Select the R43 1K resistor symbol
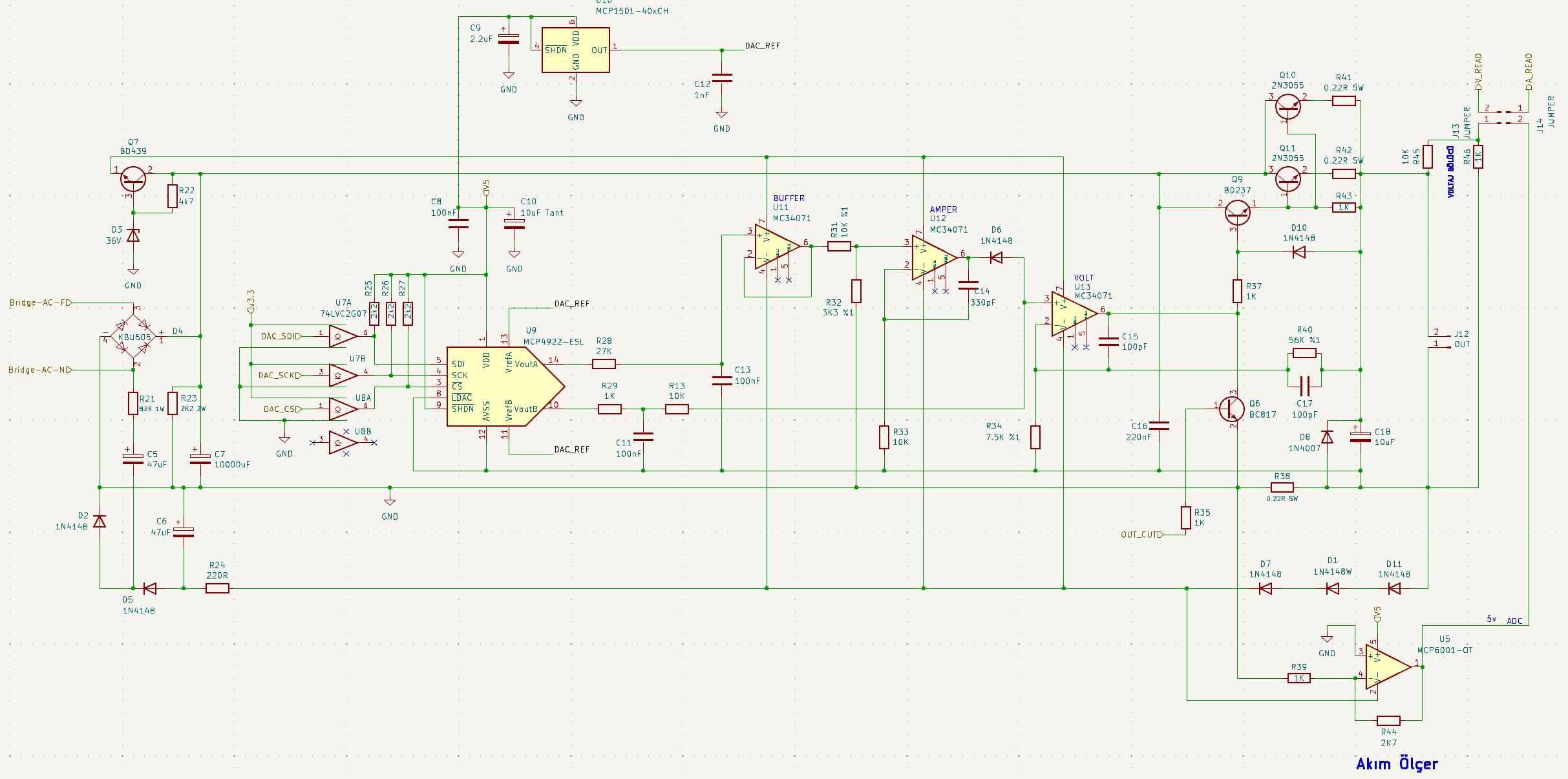Image resolution: width=1568 pixels, height=779 pixels. click(x=1344, y=208)
